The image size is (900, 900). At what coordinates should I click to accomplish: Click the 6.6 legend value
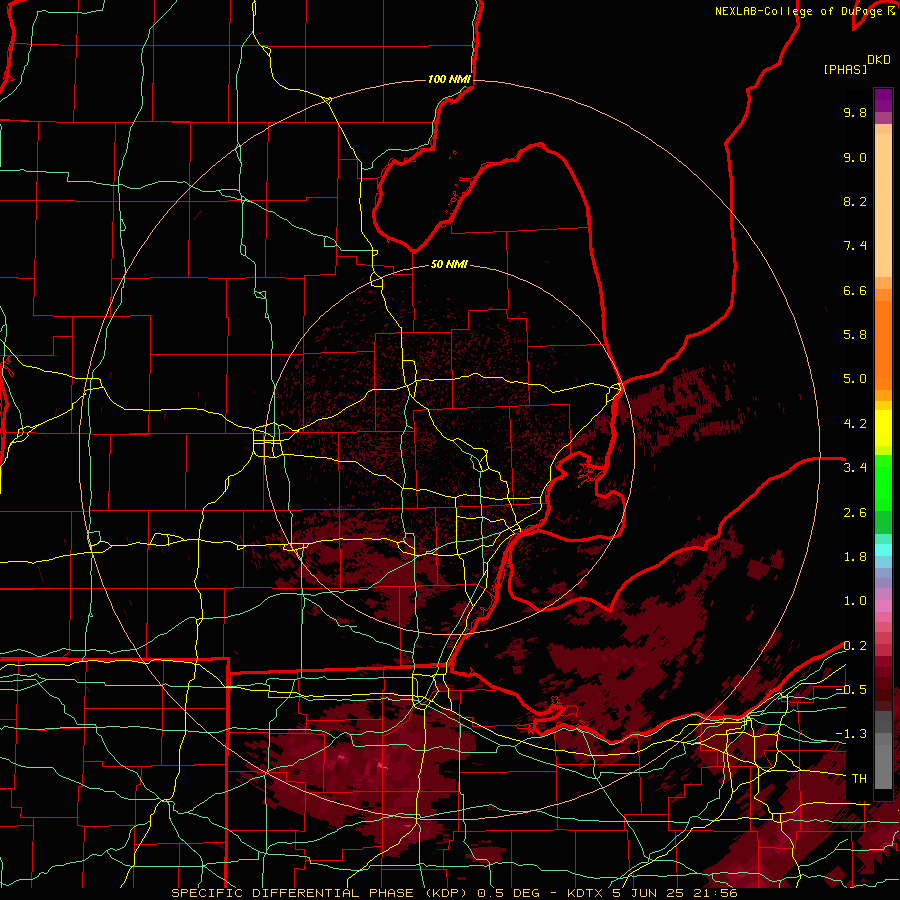click(x=855, y=290)
